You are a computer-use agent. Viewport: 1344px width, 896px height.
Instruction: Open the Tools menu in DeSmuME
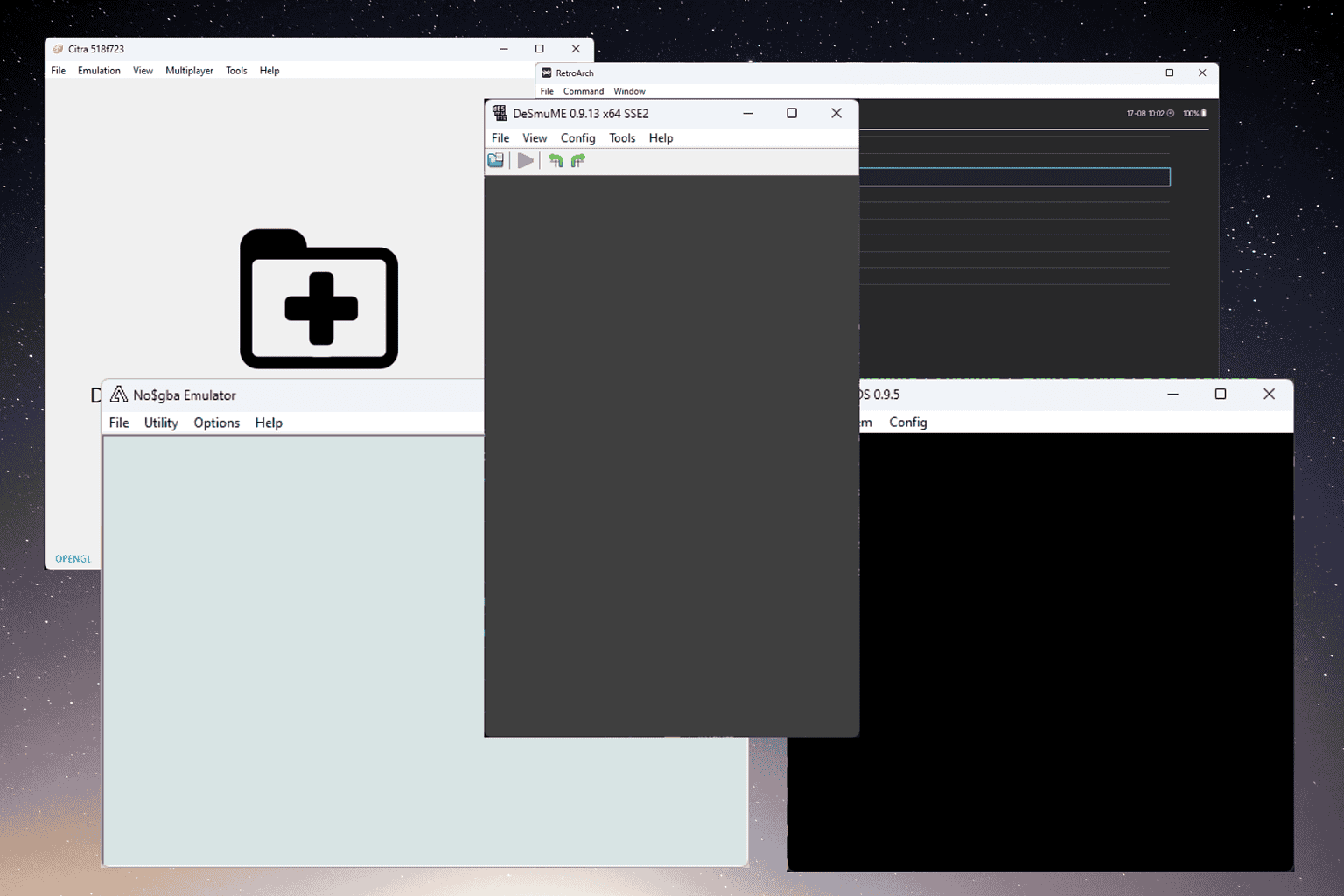(622, 138)
